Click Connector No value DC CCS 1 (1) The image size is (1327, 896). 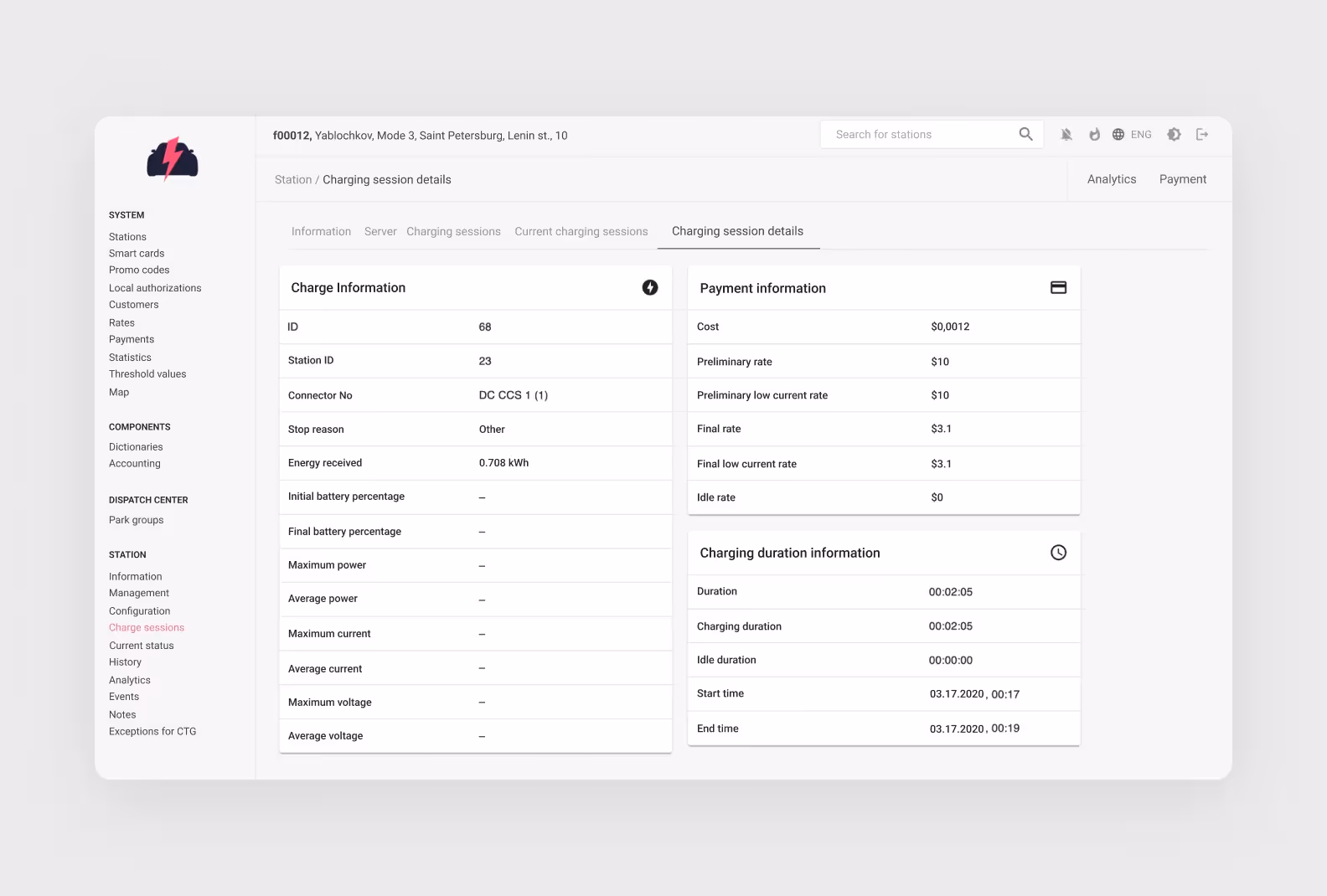(514, 395)
